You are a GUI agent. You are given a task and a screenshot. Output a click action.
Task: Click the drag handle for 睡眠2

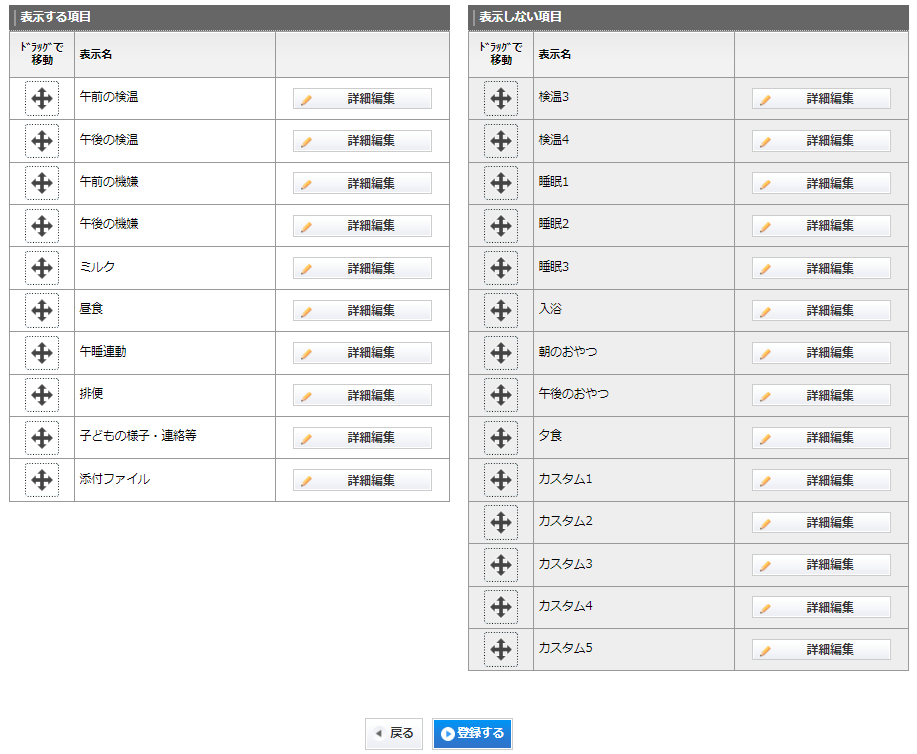tap(501, 226)
